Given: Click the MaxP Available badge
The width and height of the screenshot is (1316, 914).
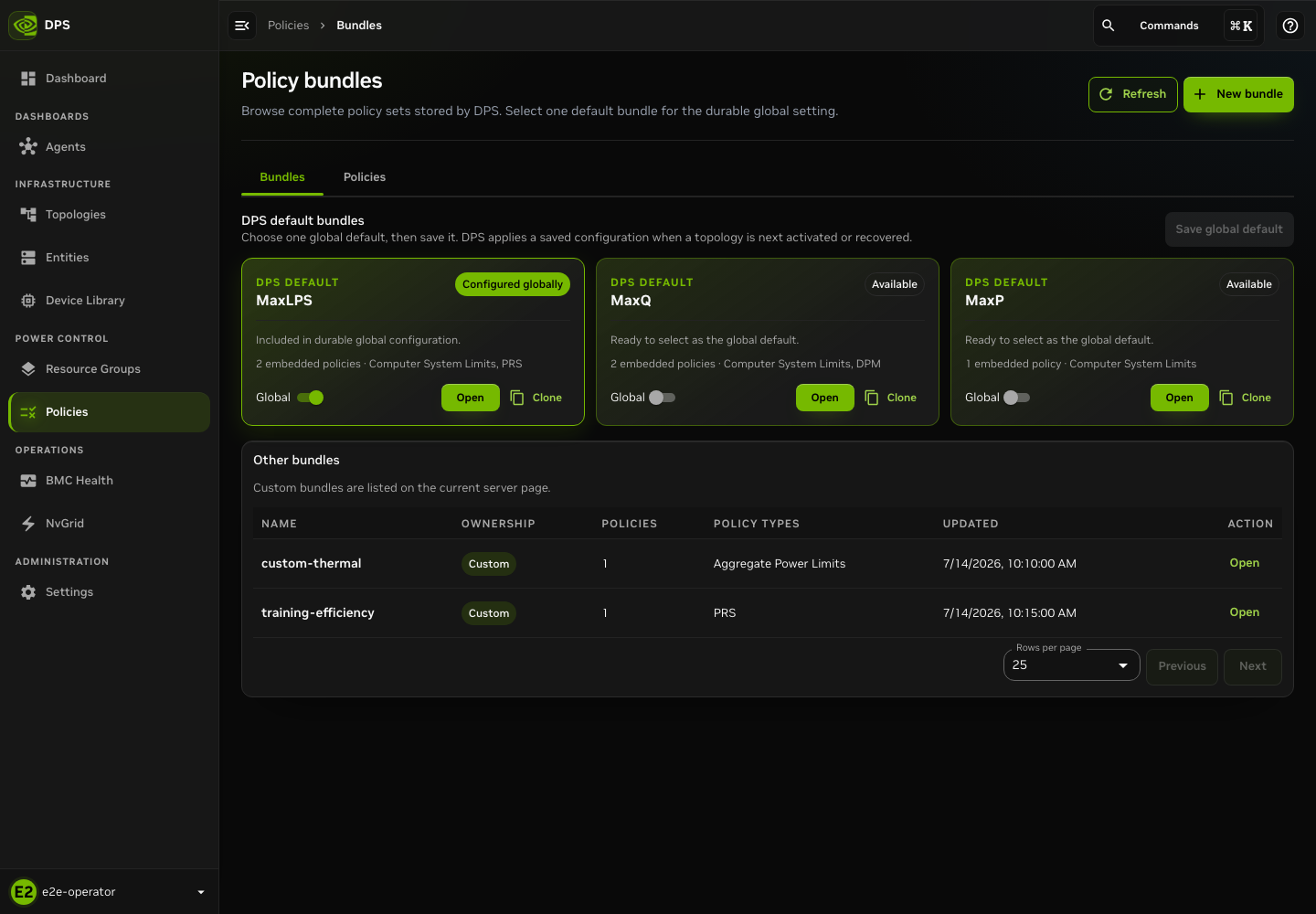Looking at the screenshot, I should 1249,284.
